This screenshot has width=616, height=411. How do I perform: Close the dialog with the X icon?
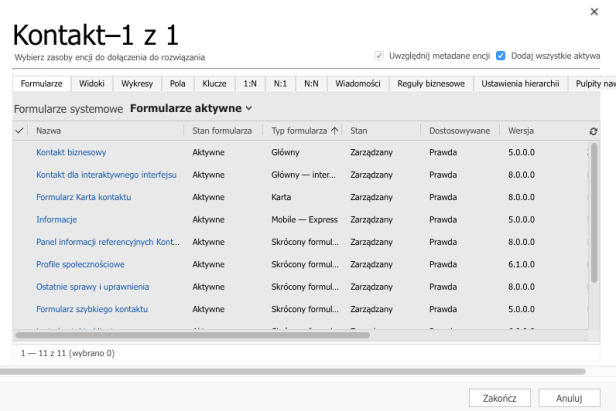coord(597,9)
